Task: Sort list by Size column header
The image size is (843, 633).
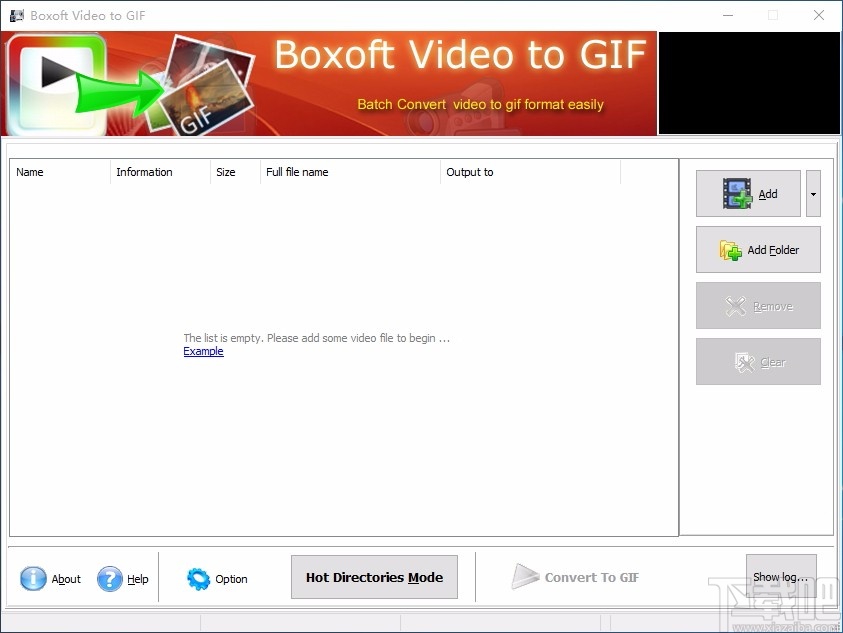Action: point(235,172)
